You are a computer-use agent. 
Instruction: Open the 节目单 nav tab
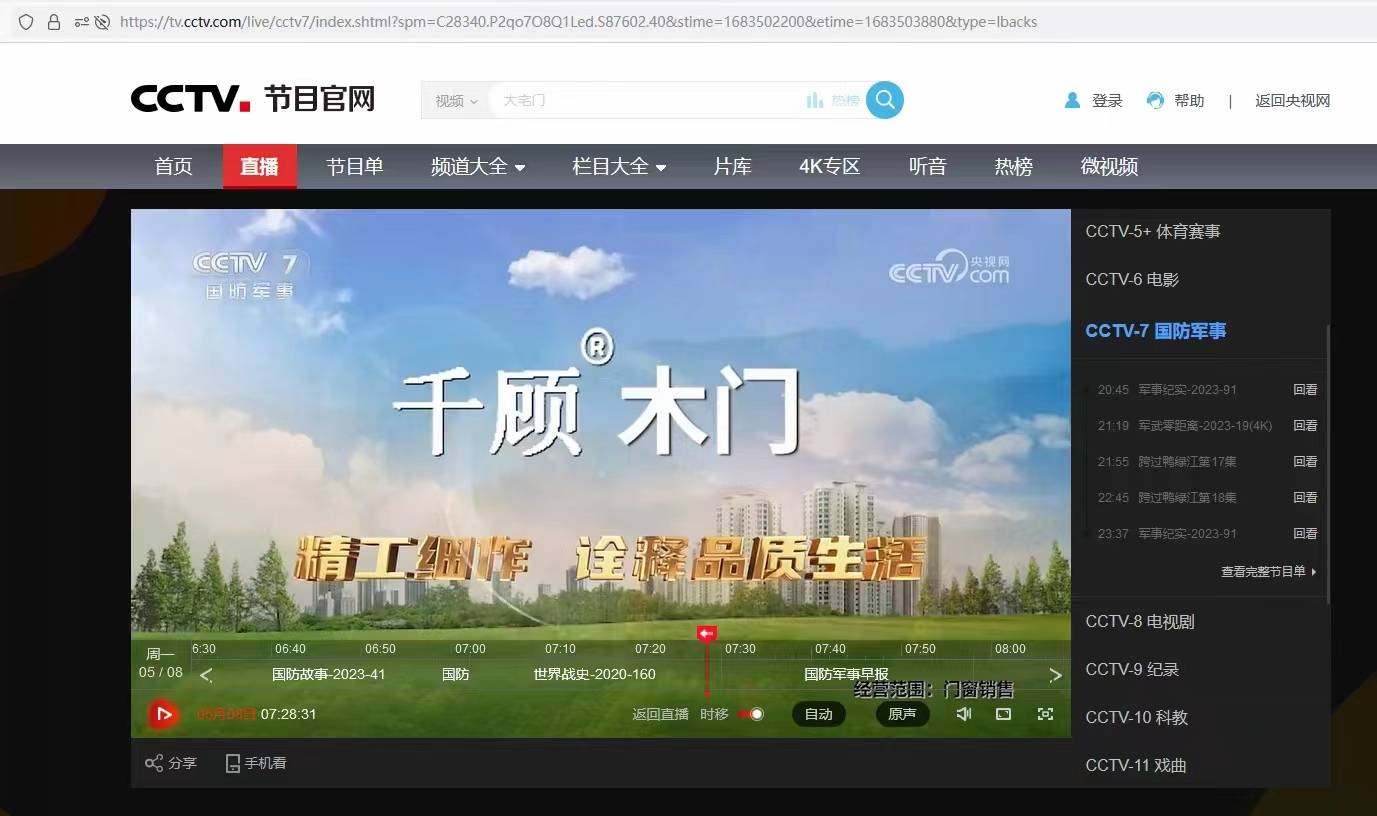(355, 167)
